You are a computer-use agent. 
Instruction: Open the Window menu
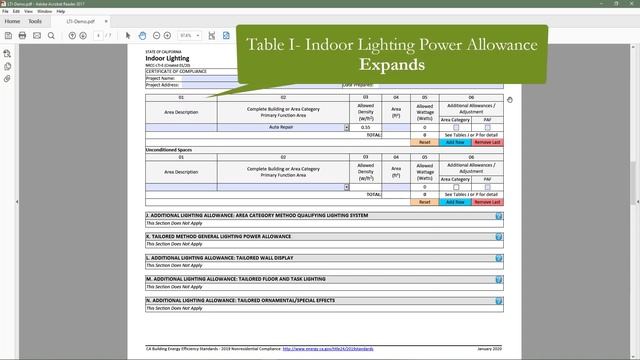[x=44, y=11]
